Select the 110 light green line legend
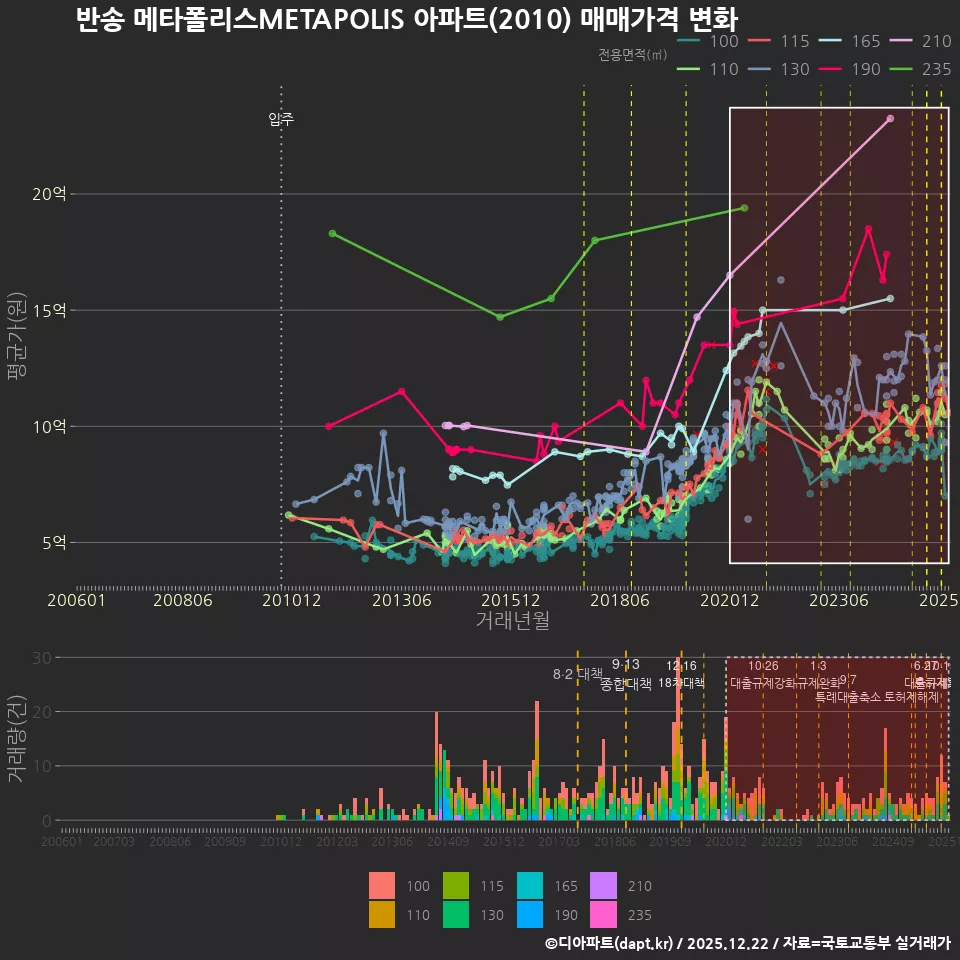960x960 pixels. coord(708,69)
